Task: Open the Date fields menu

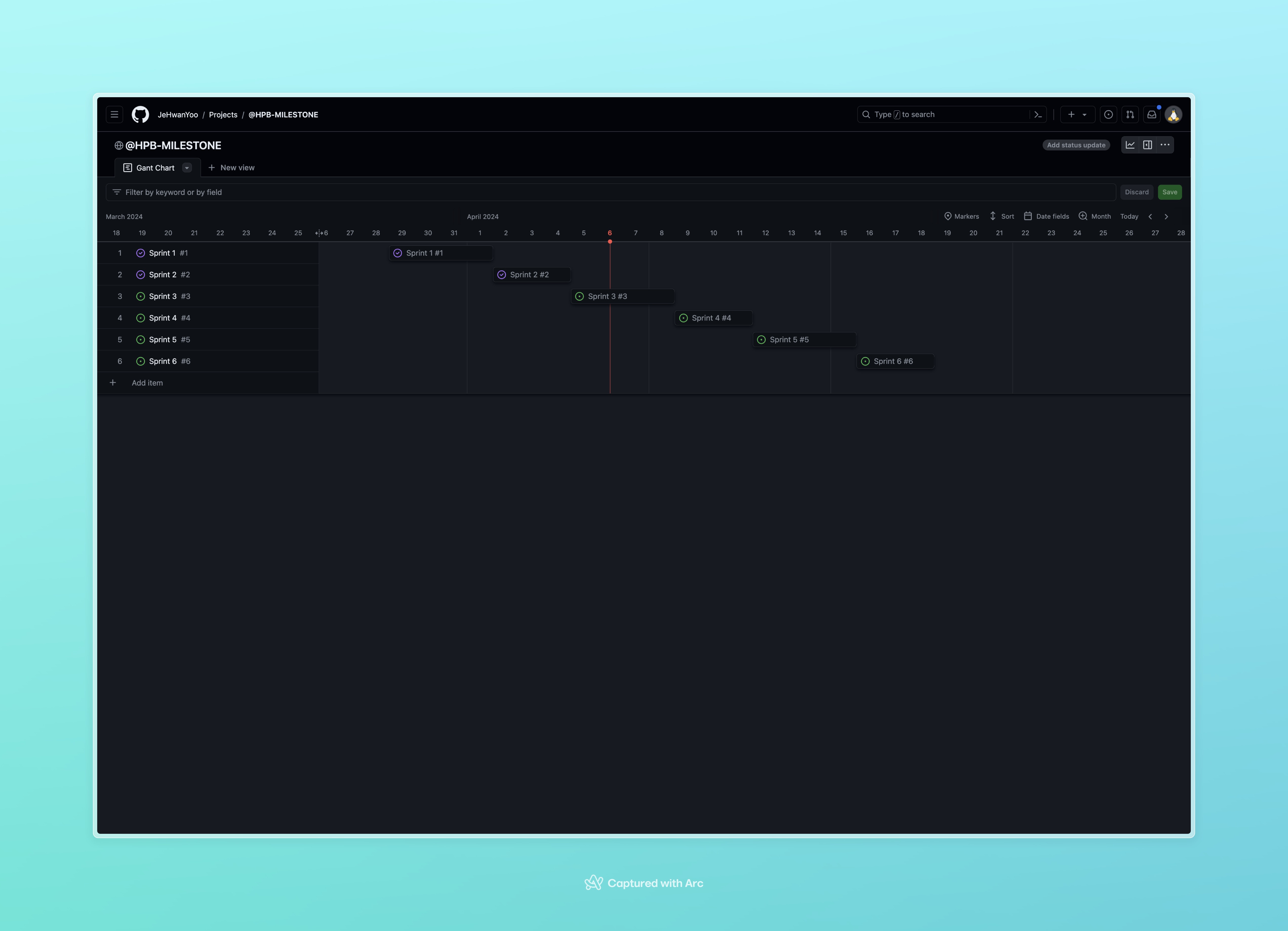Action: point(1046,216)
